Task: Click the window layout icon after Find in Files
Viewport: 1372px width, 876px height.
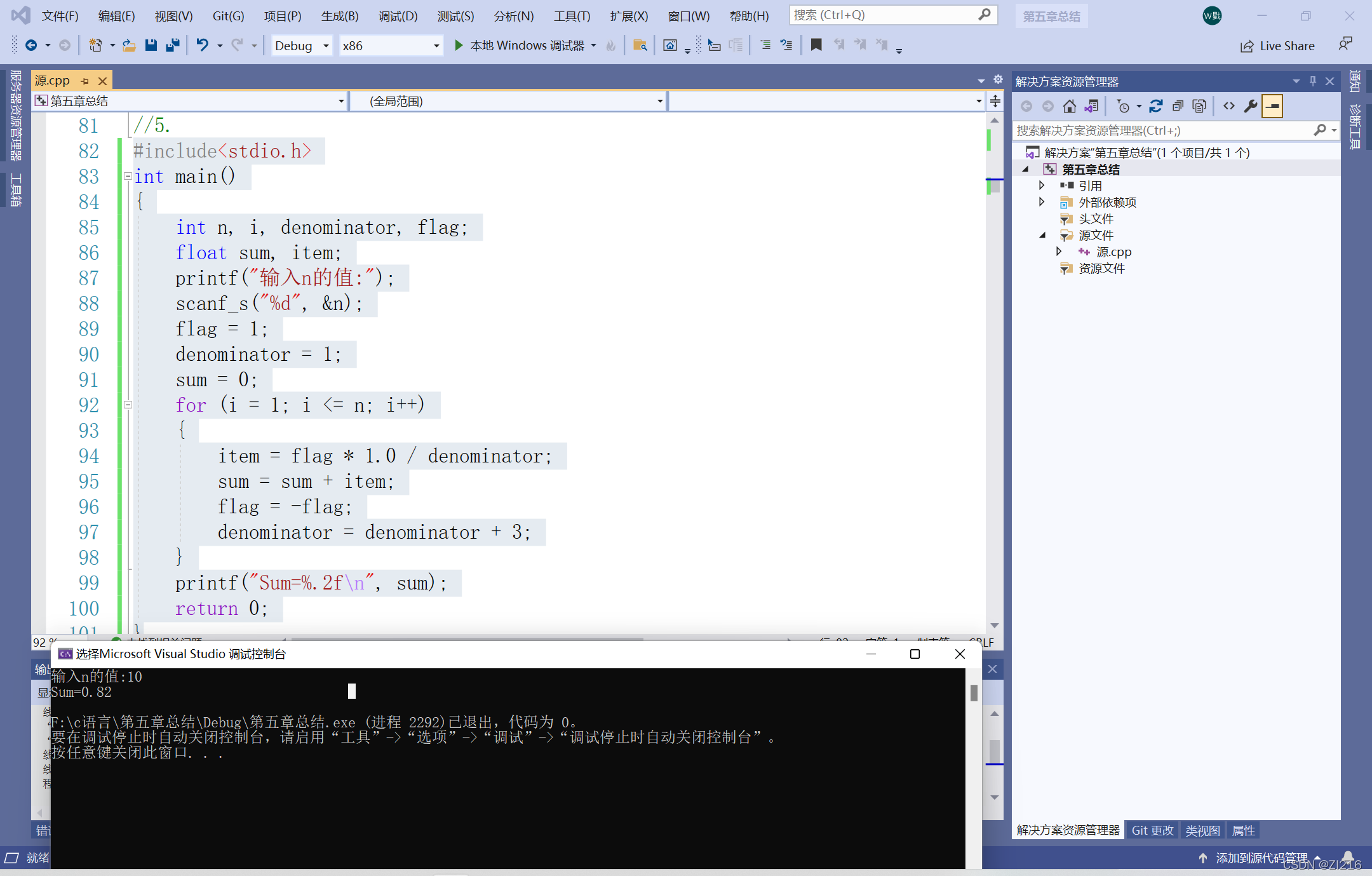Action: [x=670, y=45]
